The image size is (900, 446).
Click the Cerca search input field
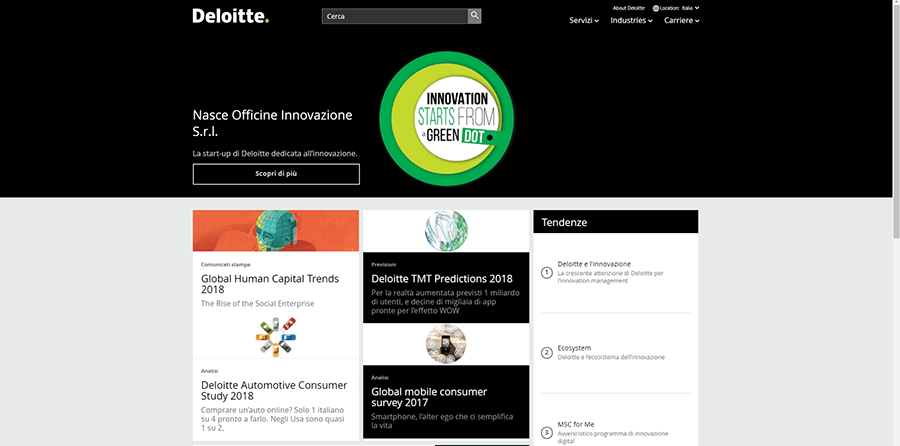395,16
